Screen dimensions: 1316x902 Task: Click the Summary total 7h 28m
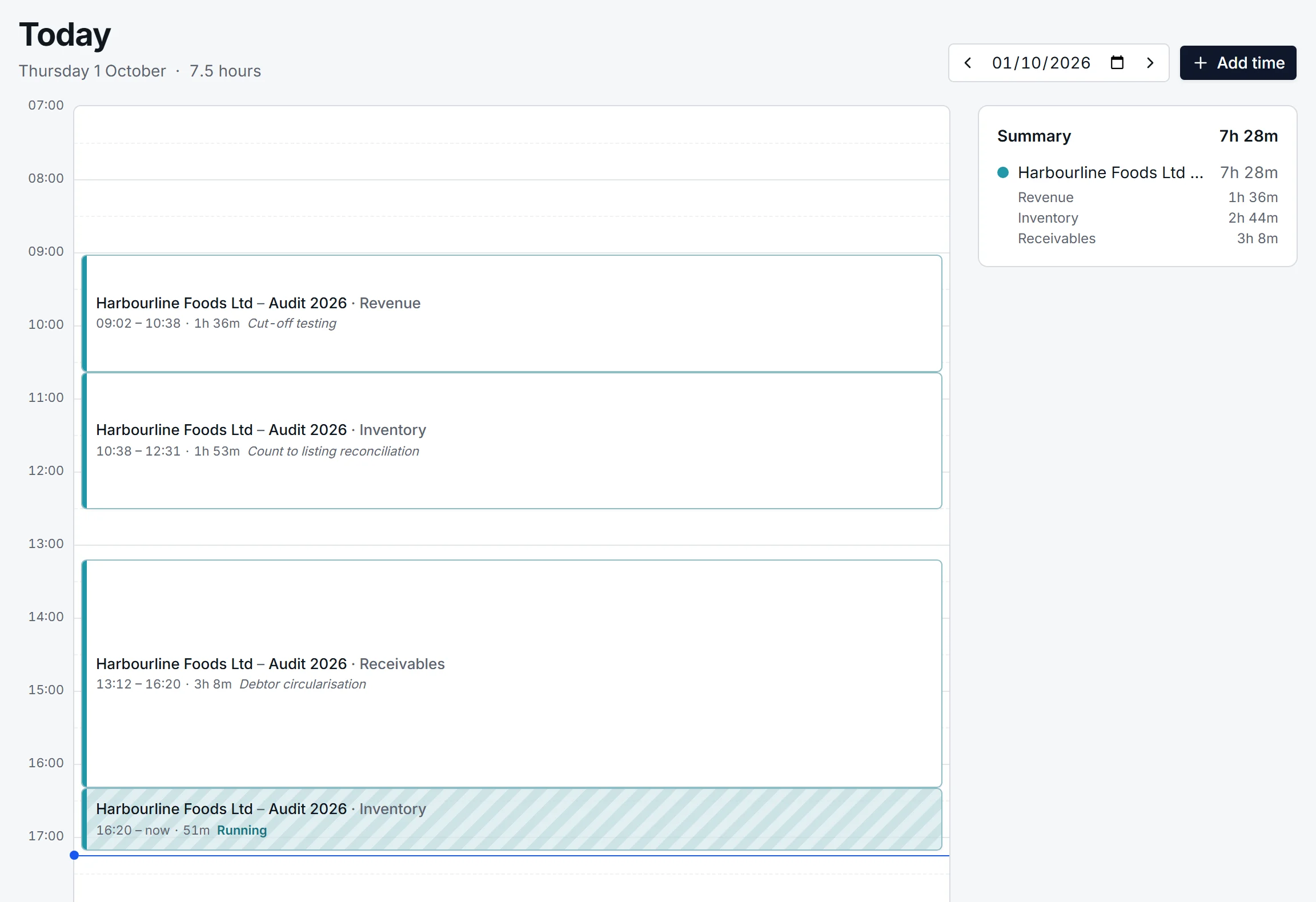point(1249,136)
